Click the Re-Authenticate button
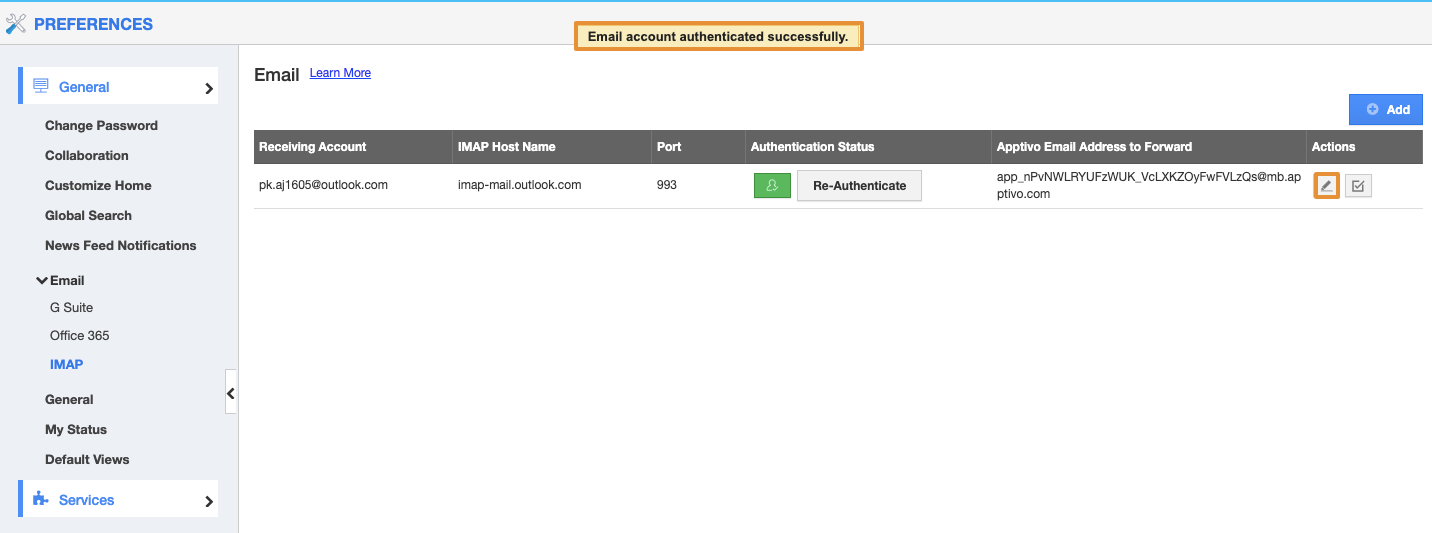The image size is (1432, 533). [x=859, y=185]
